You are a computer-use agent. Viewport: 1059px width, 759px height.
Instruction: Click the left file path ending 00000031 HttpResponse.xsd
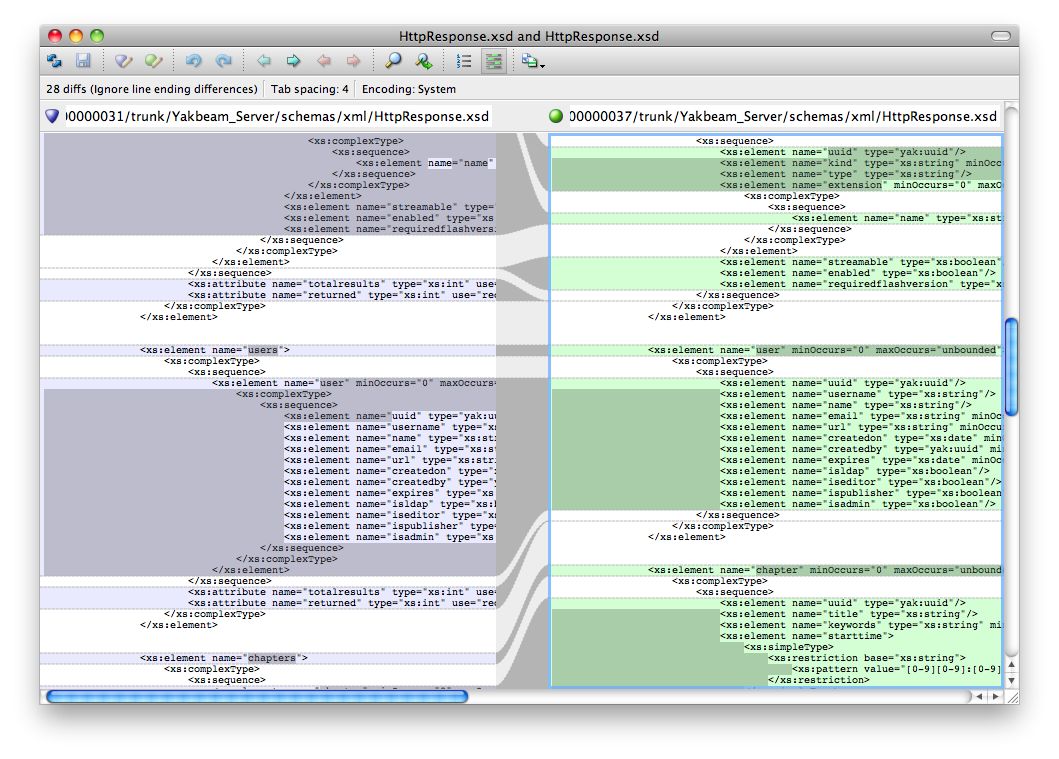277,116
